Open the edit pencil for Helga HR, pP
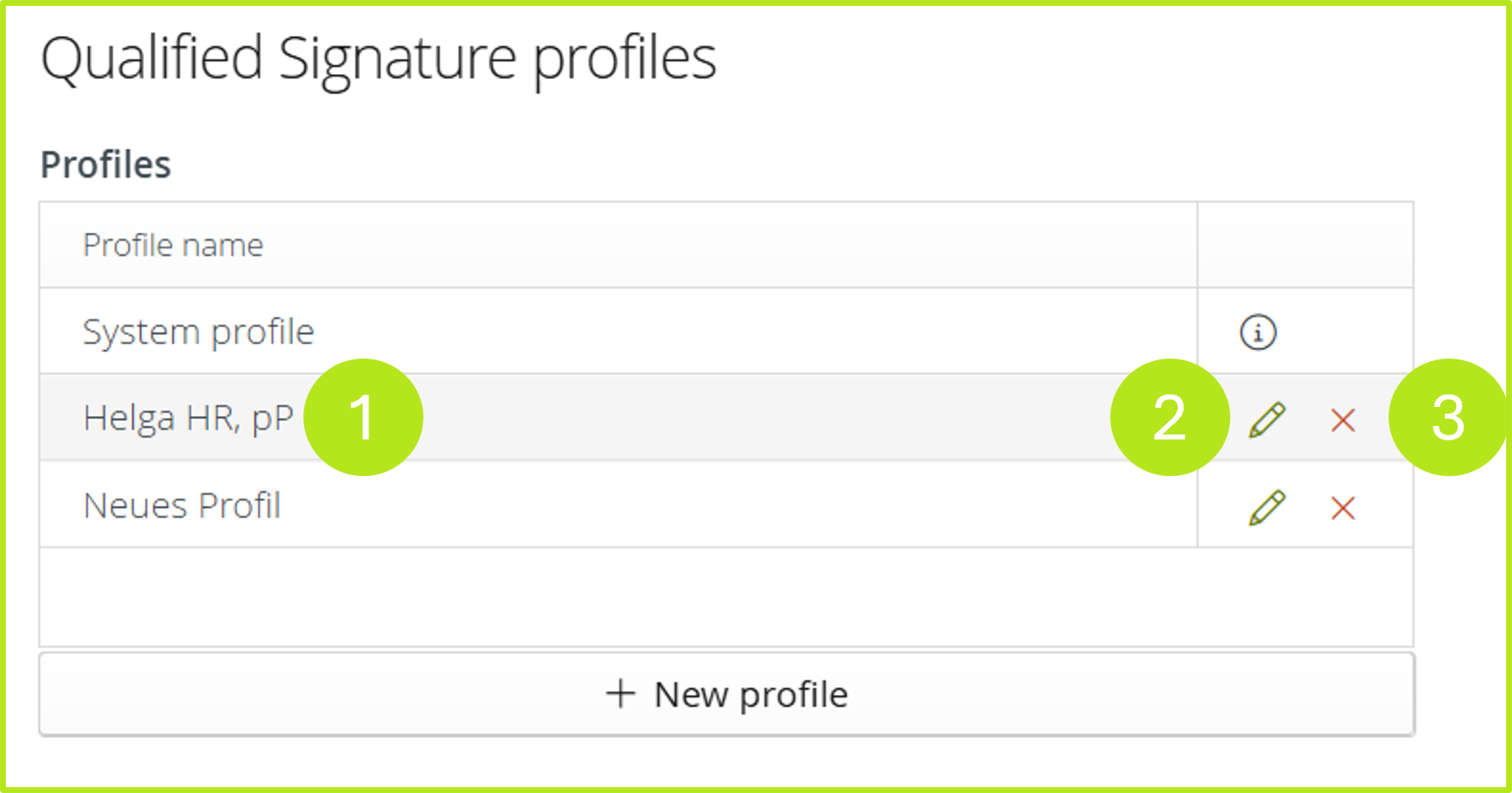1512x793 pixels. tap(1266, 418)
